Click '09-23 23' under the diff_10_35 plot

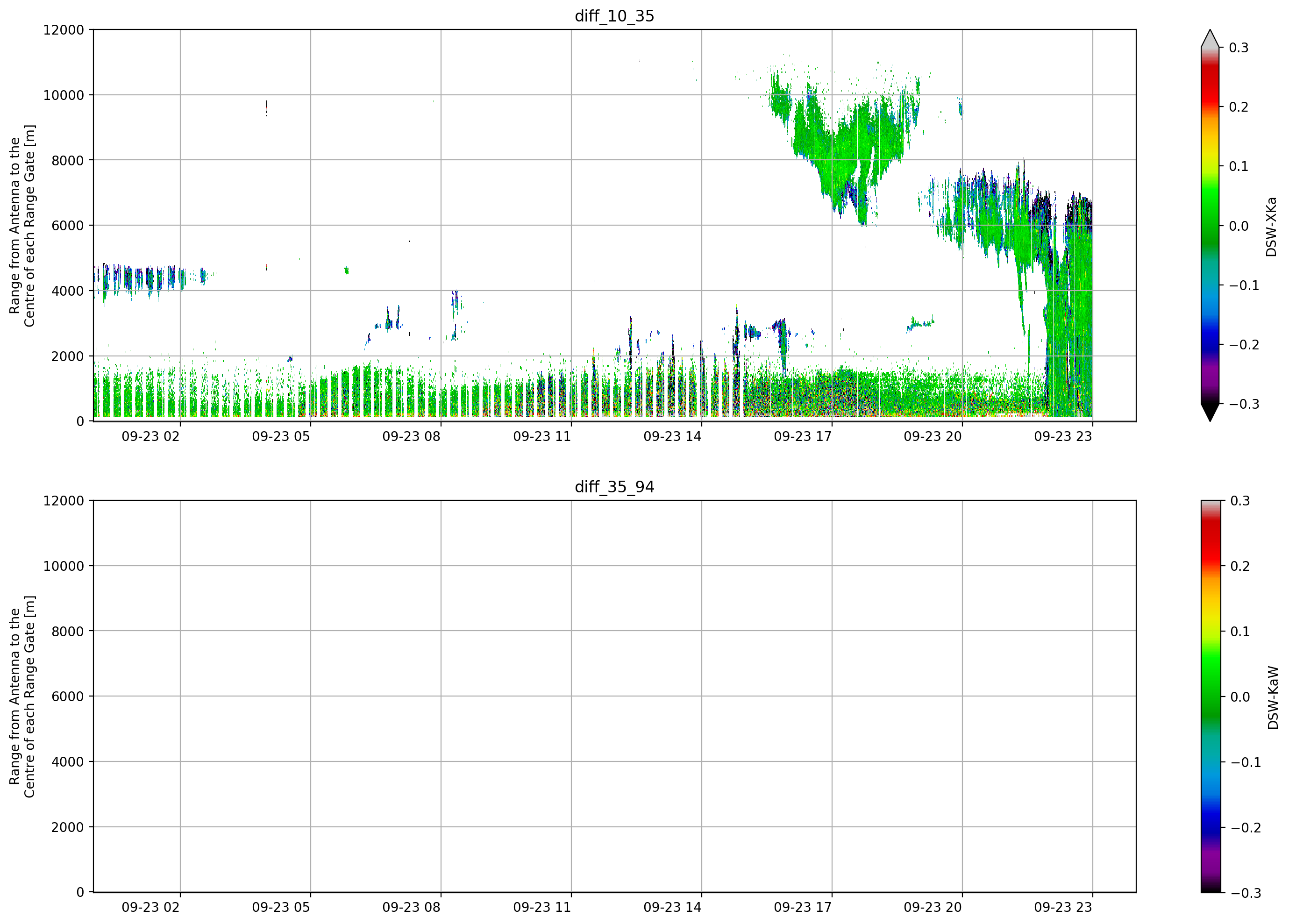tap(1063, 436)
